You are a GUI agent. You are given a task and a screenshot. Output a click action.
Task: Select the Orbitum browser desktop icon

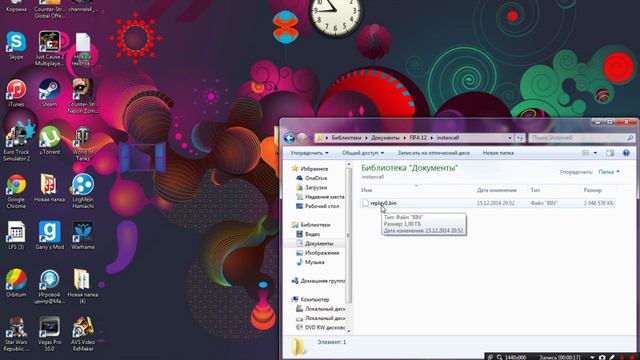coord(16,282)
